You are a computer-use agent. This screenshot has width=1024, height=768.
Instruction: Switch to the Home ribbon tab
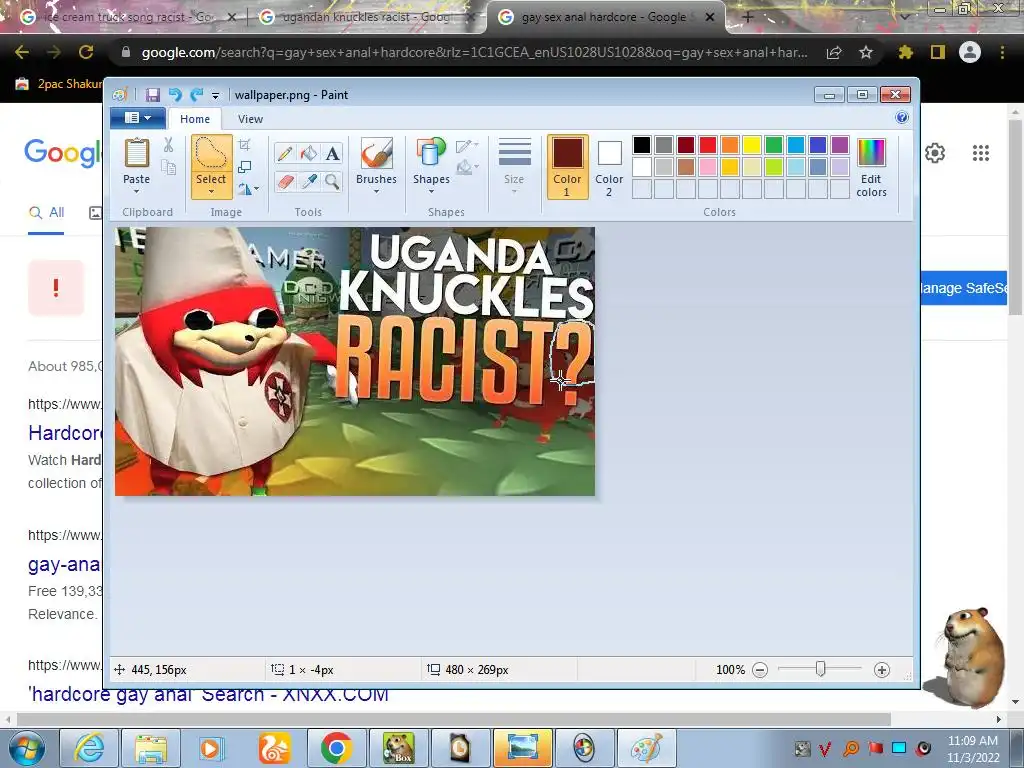tap(195, 119)
